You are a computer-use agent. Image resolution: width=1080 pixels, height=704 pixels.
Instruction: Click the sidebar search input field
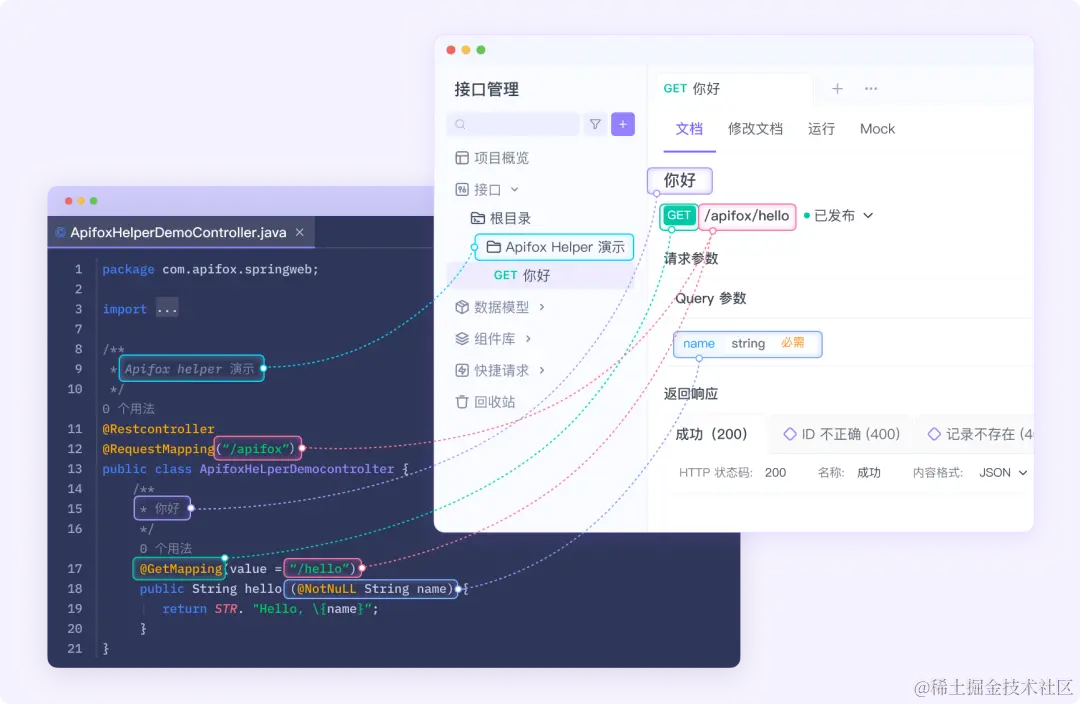point(512,124)
